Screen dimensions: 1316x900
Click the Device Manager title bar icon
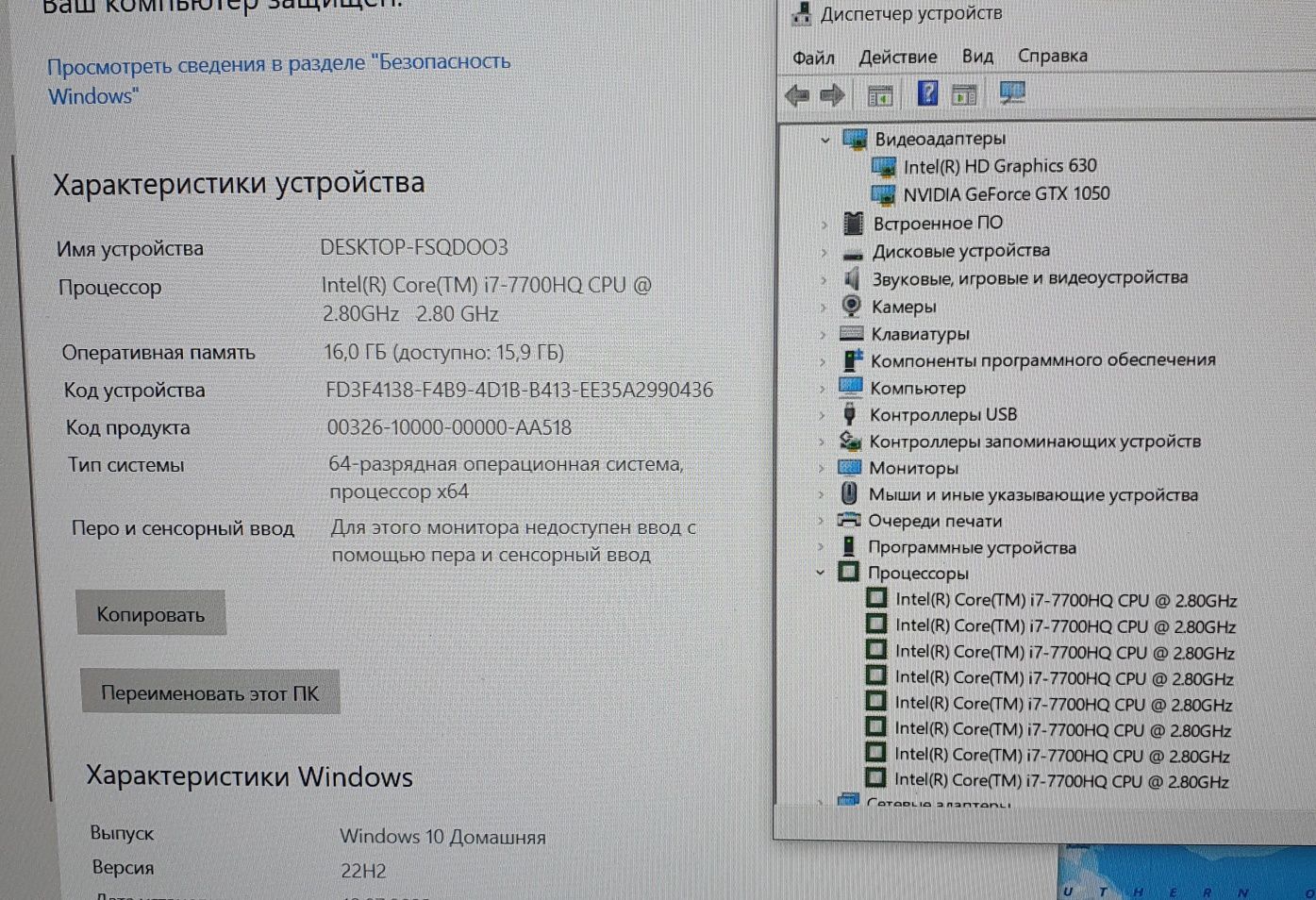point(802,13)
